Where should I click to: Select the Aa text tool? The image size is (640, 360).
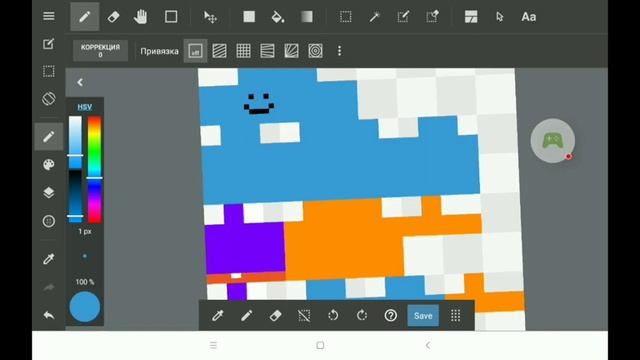[x=529, y=17]
